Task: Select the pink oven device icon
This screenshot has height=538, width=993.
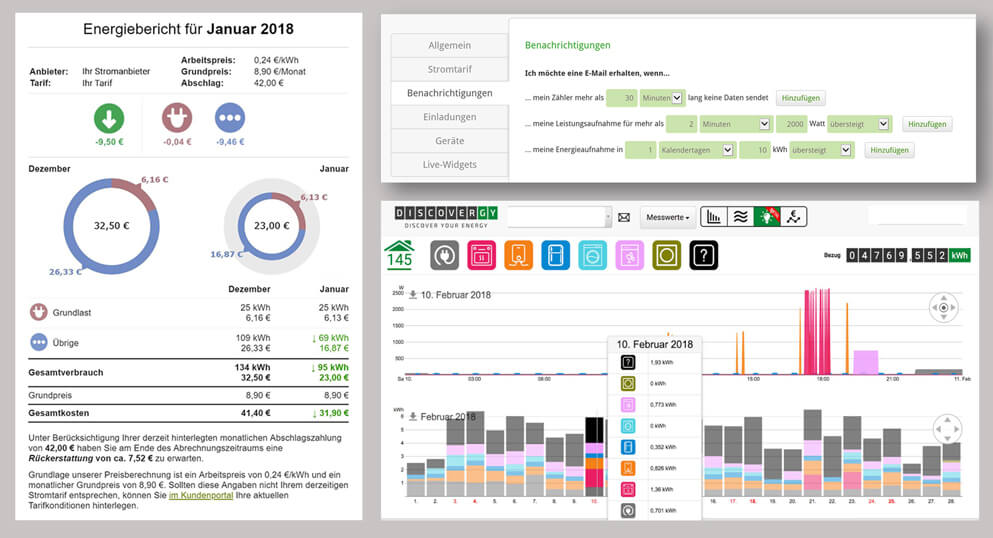Action: pyautogui.click(x=482, y=255)
